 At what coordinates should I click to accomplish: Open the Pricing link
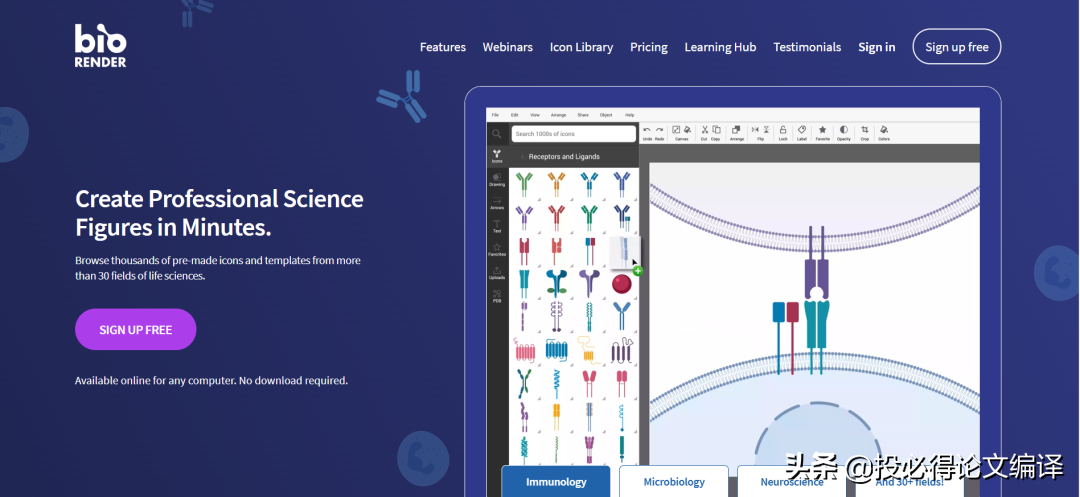coord(649,47)
